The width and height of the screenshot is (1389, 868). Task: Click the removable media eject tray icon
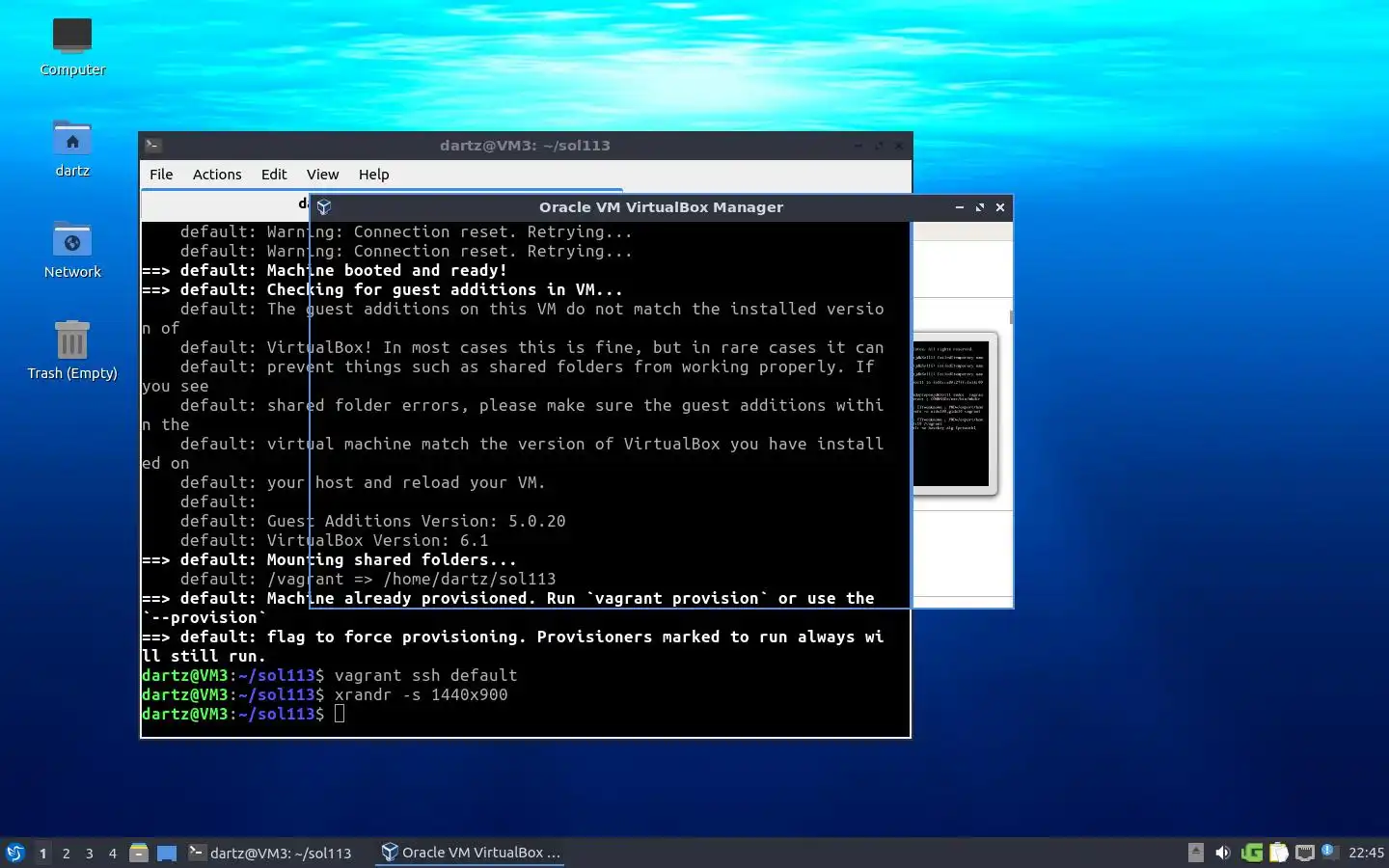pos(1196,853)
